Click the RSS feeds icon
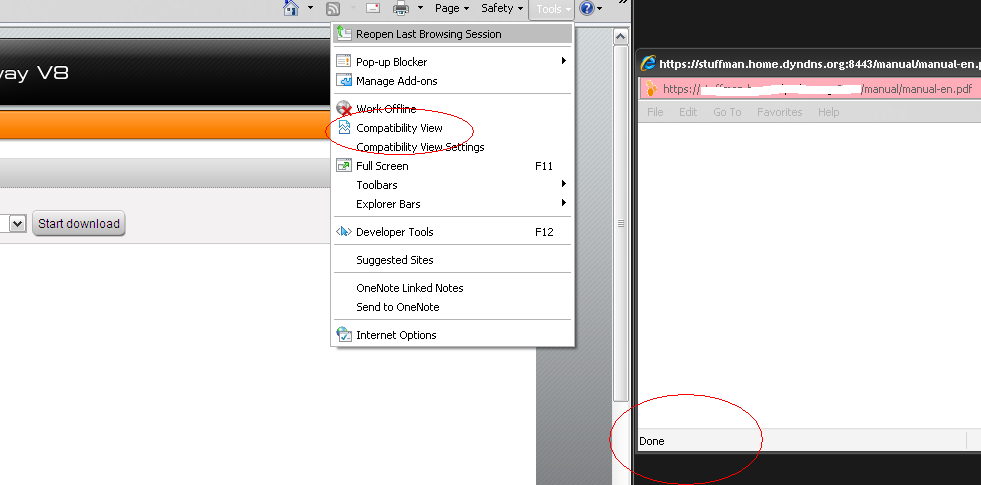This screenshot has width=981, height=485. pyautogui.click(x=333, y=8)
